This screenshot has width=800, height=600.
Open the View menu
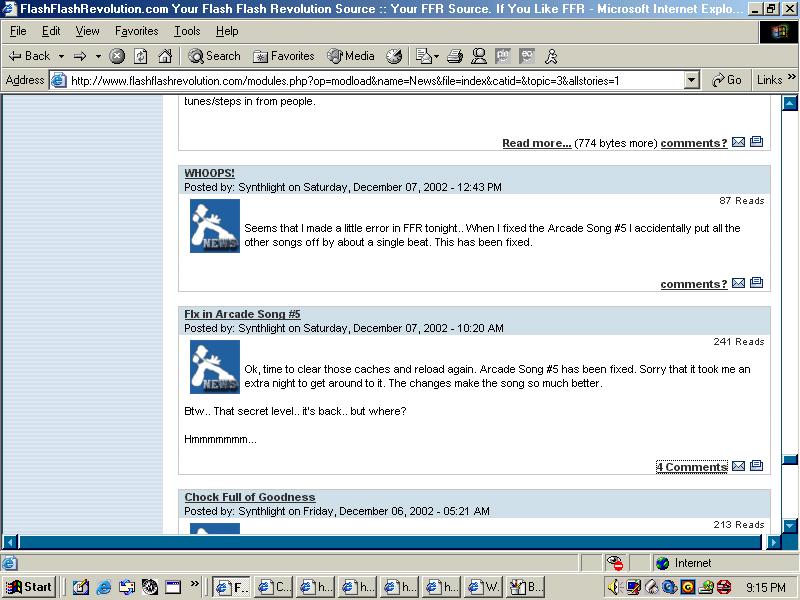[87, 31]
